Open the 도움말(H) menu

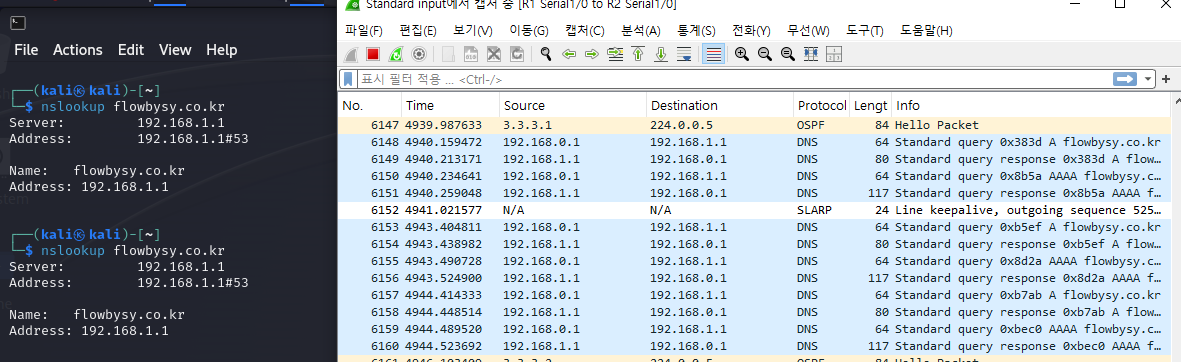926,31
